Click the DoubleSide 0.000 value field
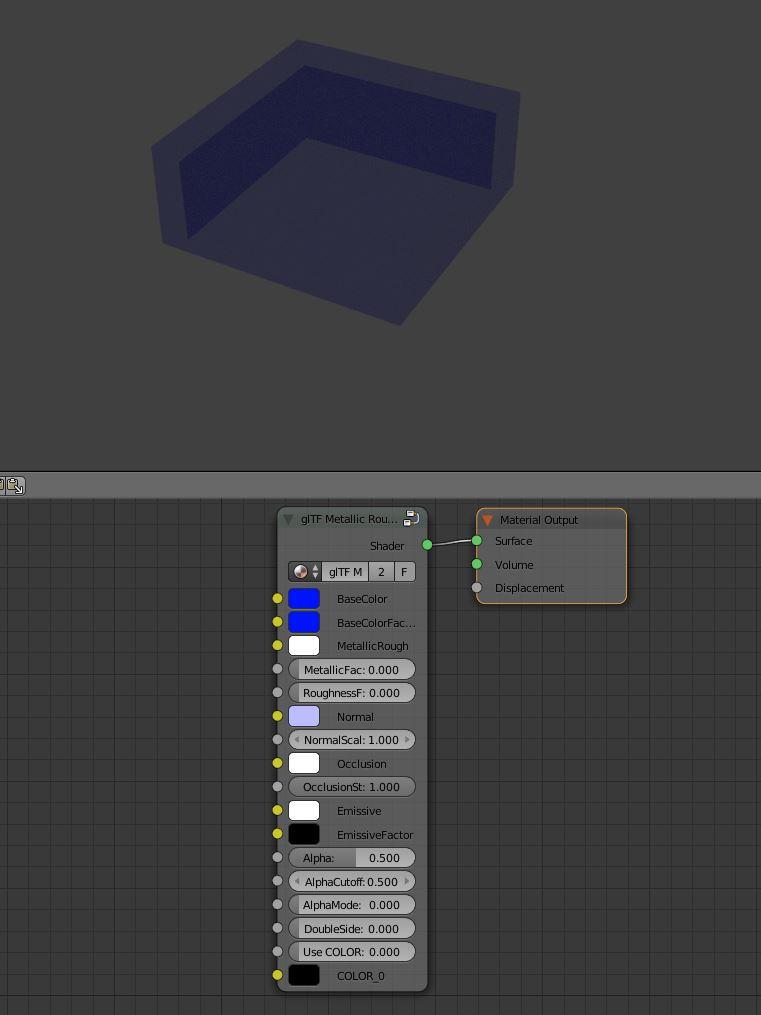This screenshot has width=761, height=1015. point(351,928)
